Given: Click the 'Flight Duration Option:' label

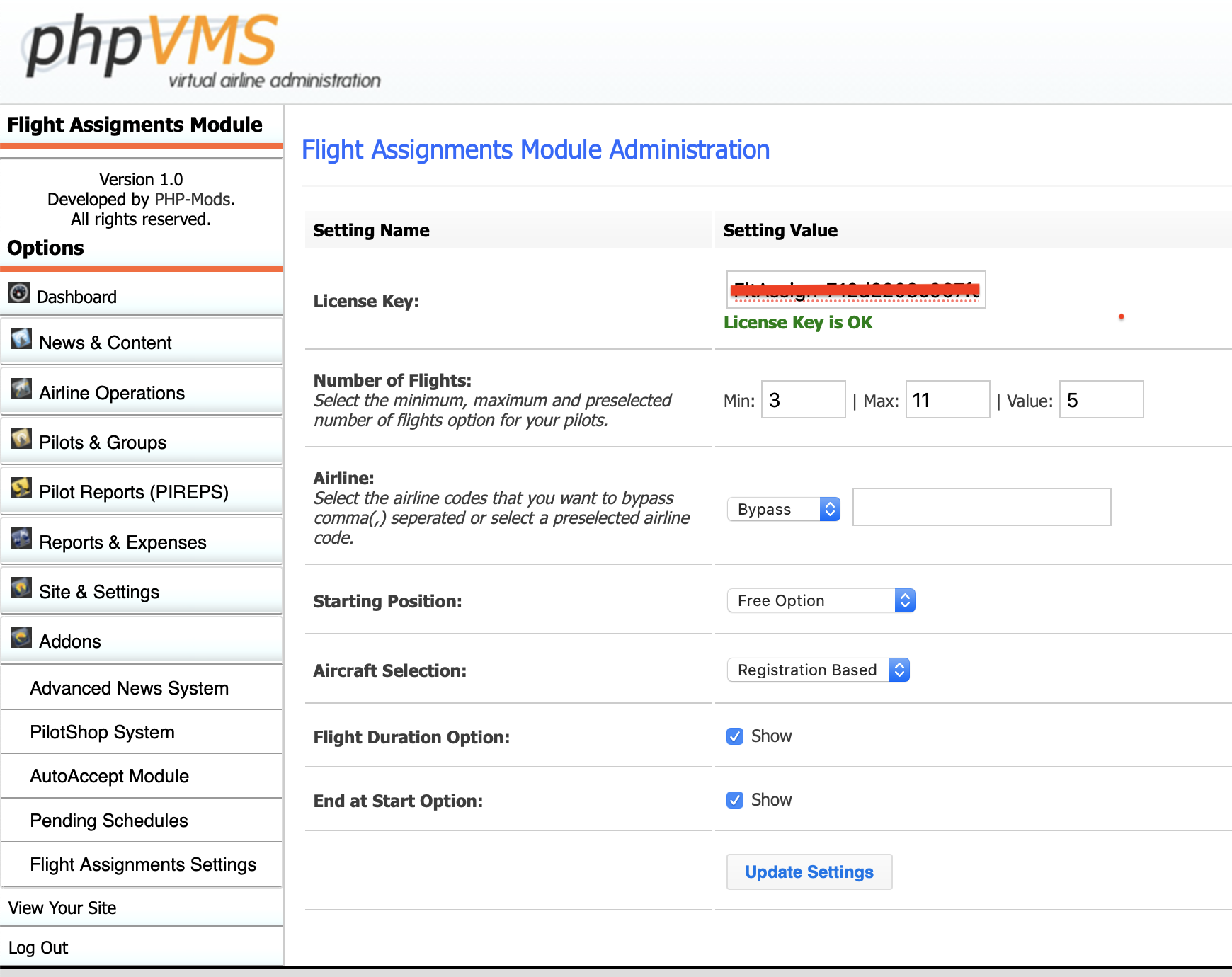Looking at the screenshot, I should point(411,737).
